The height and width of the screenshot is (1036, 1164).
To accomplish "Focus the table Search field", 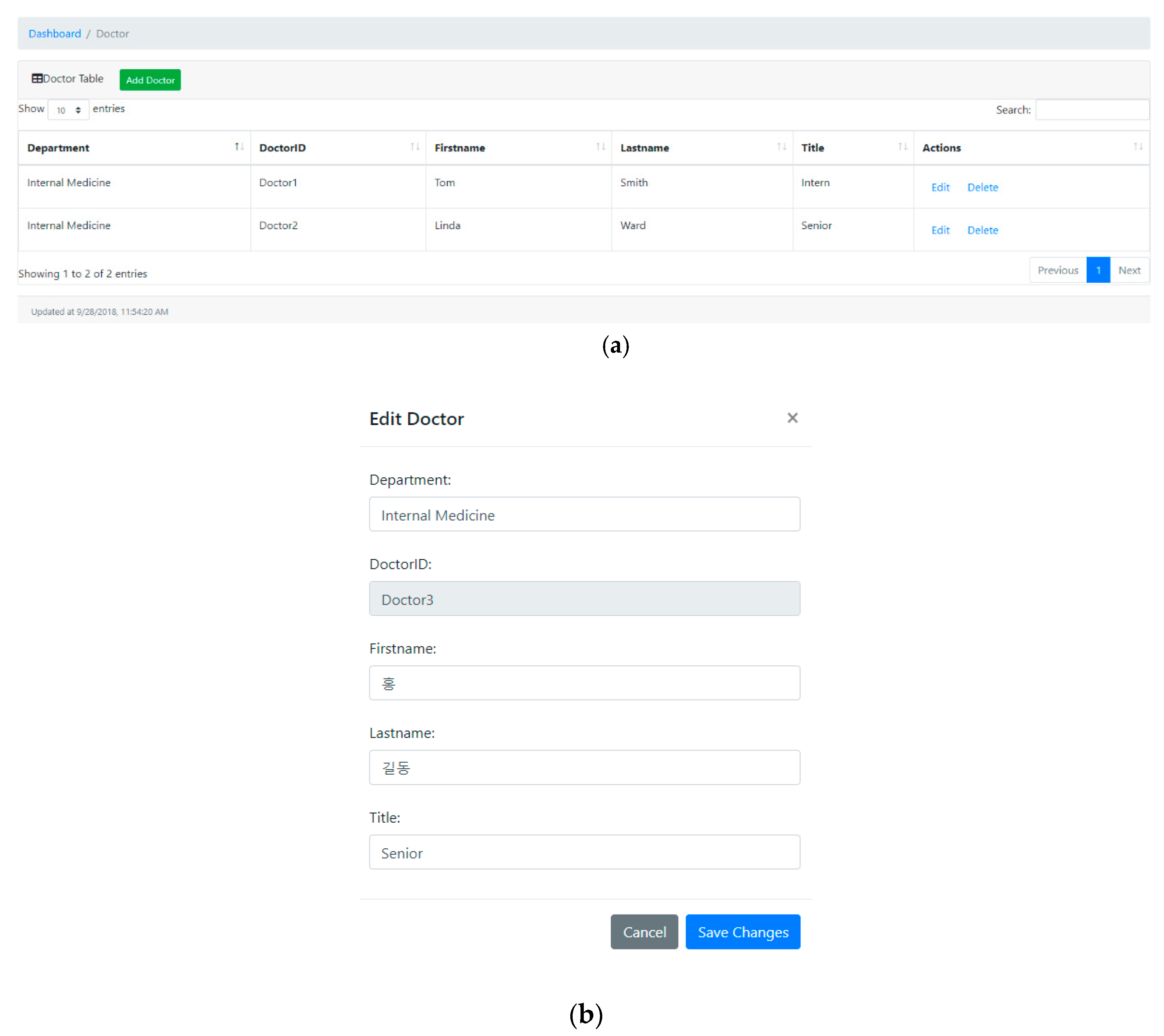I will (1092, 110).
